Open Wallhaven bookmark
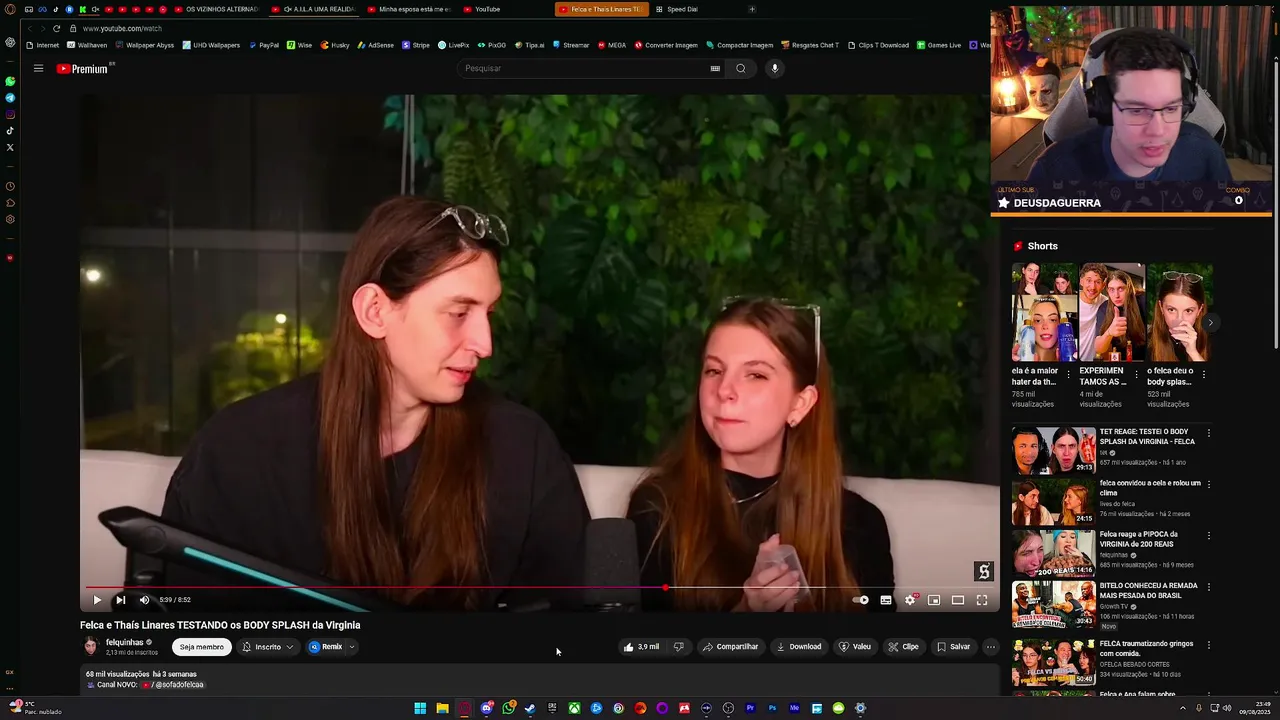This screenshot has height=720, width=1280. pos(87,45)
